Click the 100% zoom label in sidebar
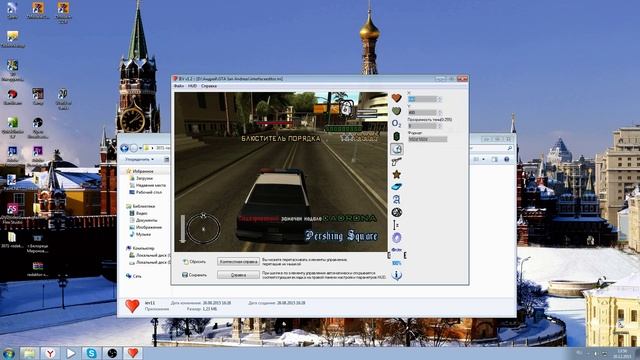Image resolution: width=640 pixels, height=360 pixels. [396, 263]
